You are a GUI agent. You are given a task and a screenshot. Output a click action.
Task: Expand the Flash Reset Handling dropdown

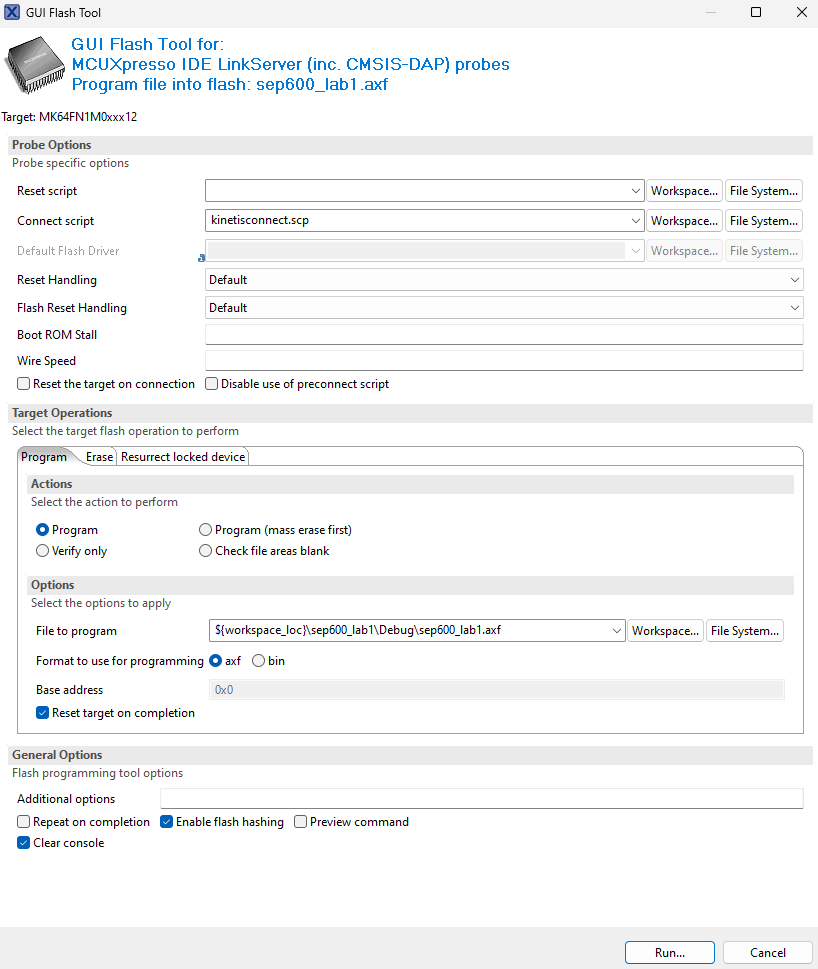pos(795,308)
